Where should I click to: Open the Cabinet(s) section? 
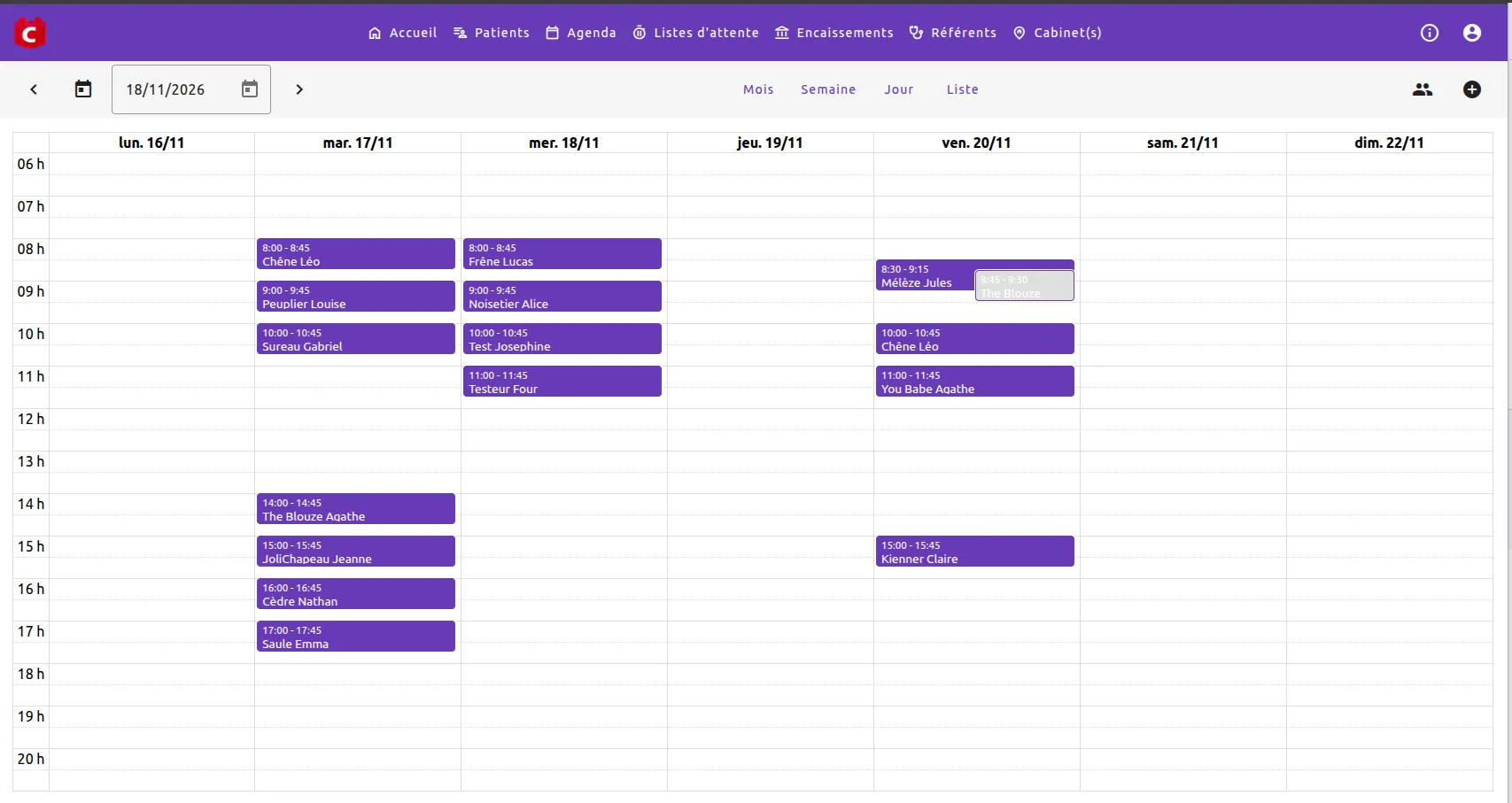(1057, 33)
